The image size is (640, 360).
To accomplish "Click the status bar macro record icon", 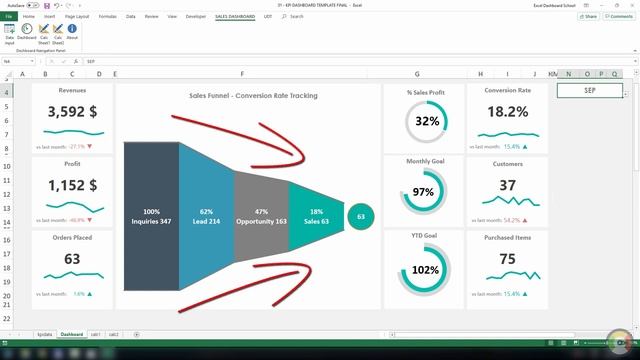I will 5,343.
